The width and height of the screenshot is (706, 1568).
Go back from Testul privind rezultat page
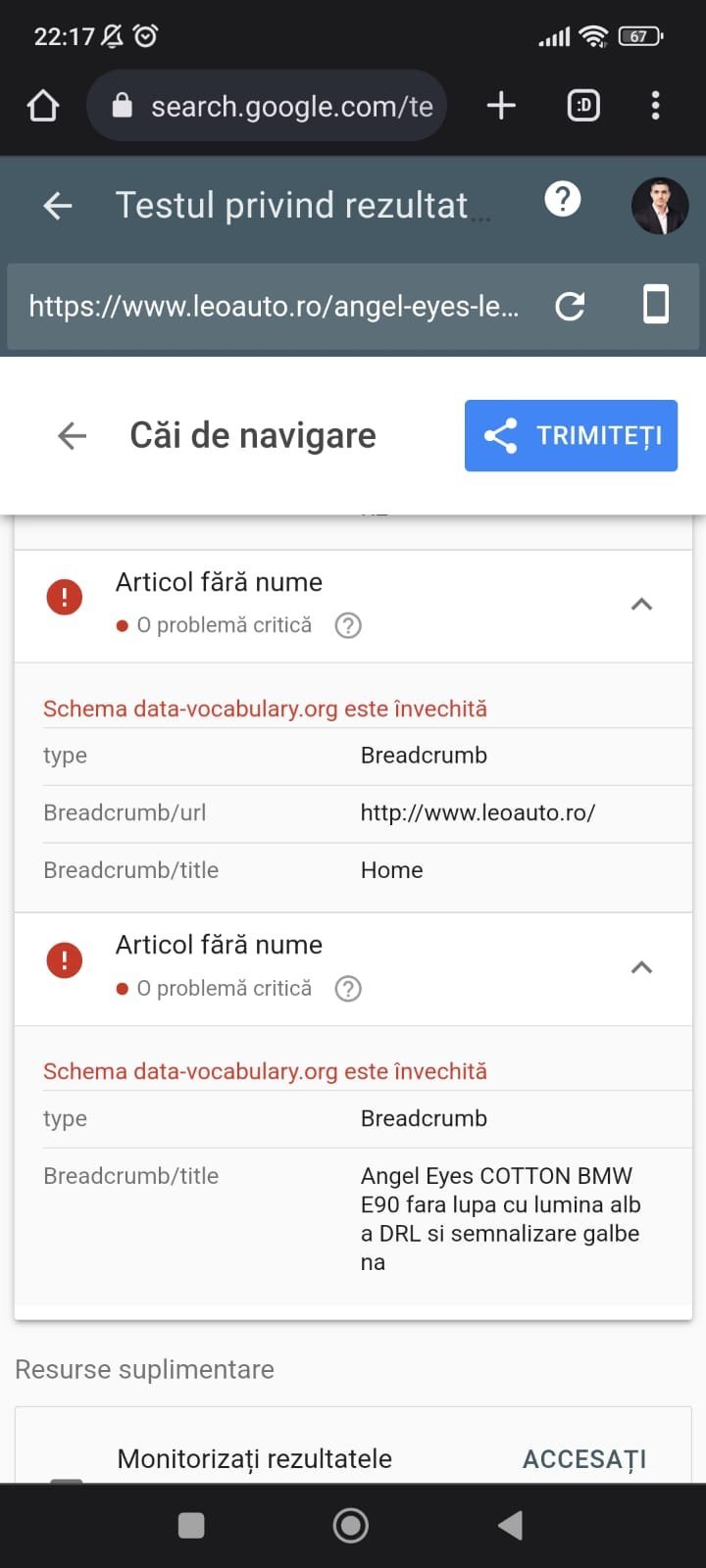[x=58, y=205]
